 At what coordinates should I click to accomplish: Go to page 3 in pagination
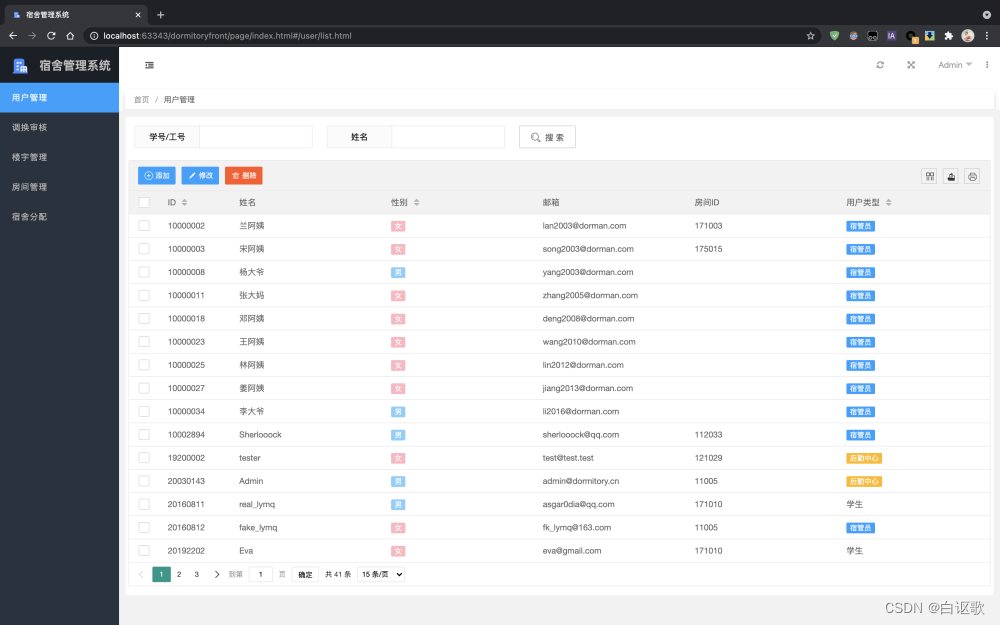(x=196, y=573)
